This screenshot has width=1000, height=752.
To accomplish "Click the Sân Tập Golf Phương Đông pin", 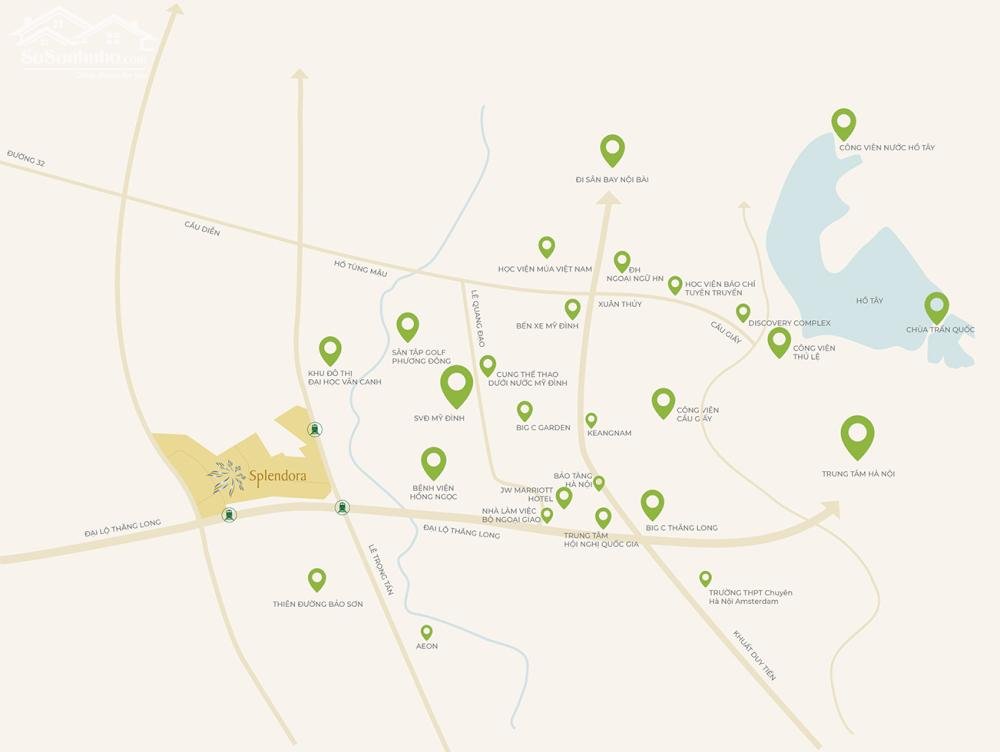I will (x=408, y=327).
